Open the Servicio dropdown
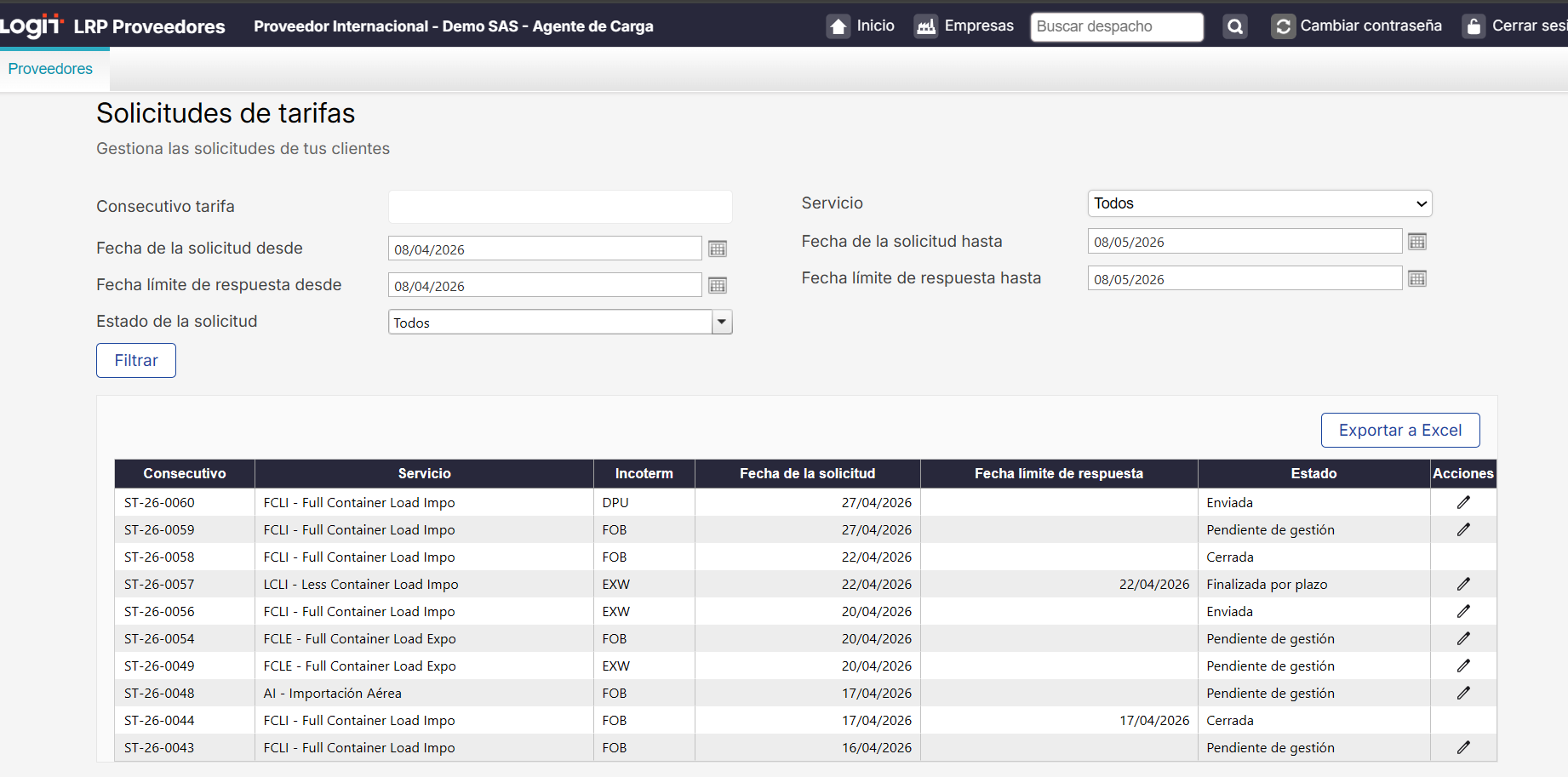The width and height of the screenshot is (1568, 777). 1260,203
